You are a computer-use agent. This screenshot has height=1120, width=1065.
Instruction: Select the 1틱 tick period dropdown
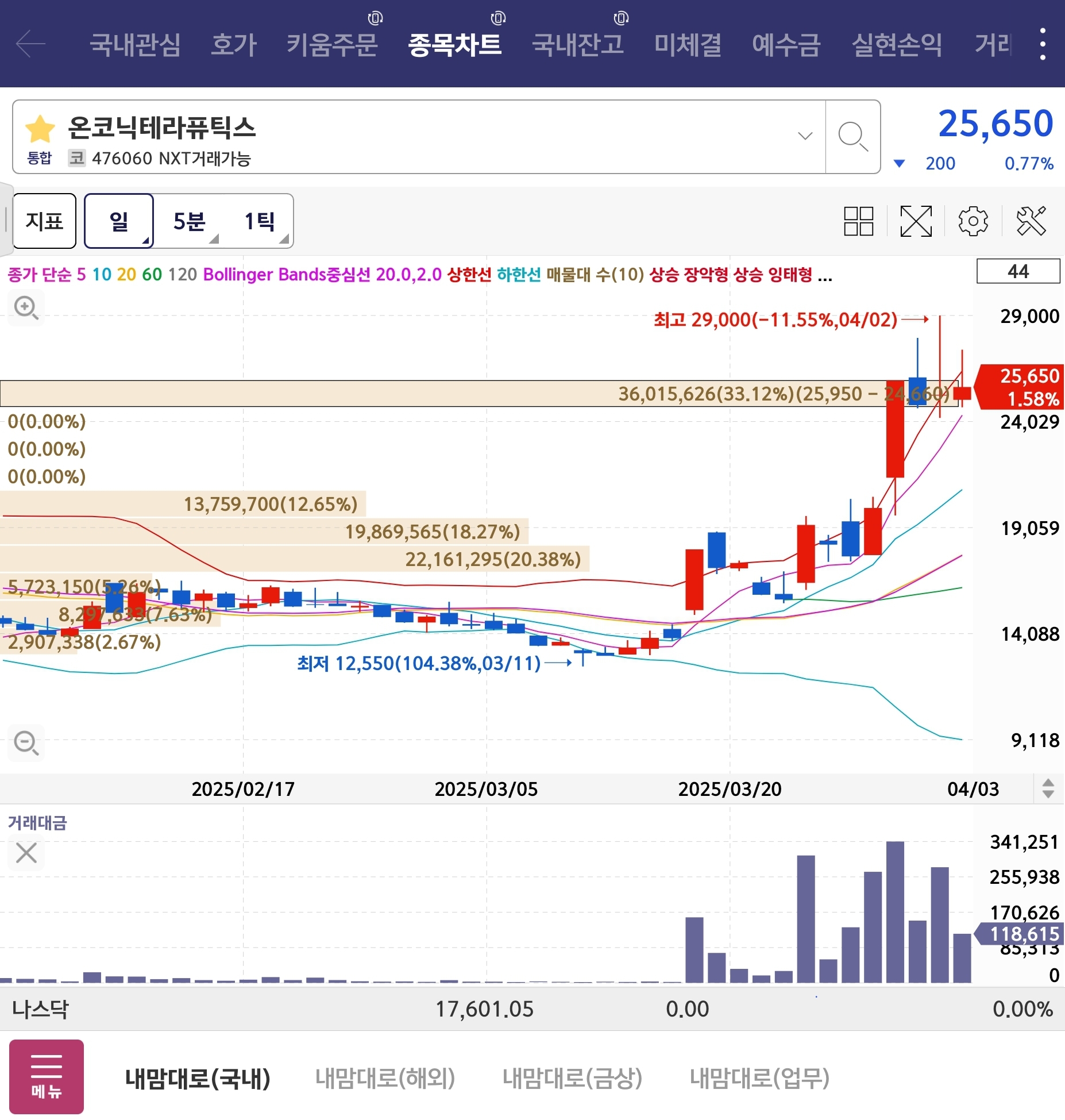click(259, 221)
